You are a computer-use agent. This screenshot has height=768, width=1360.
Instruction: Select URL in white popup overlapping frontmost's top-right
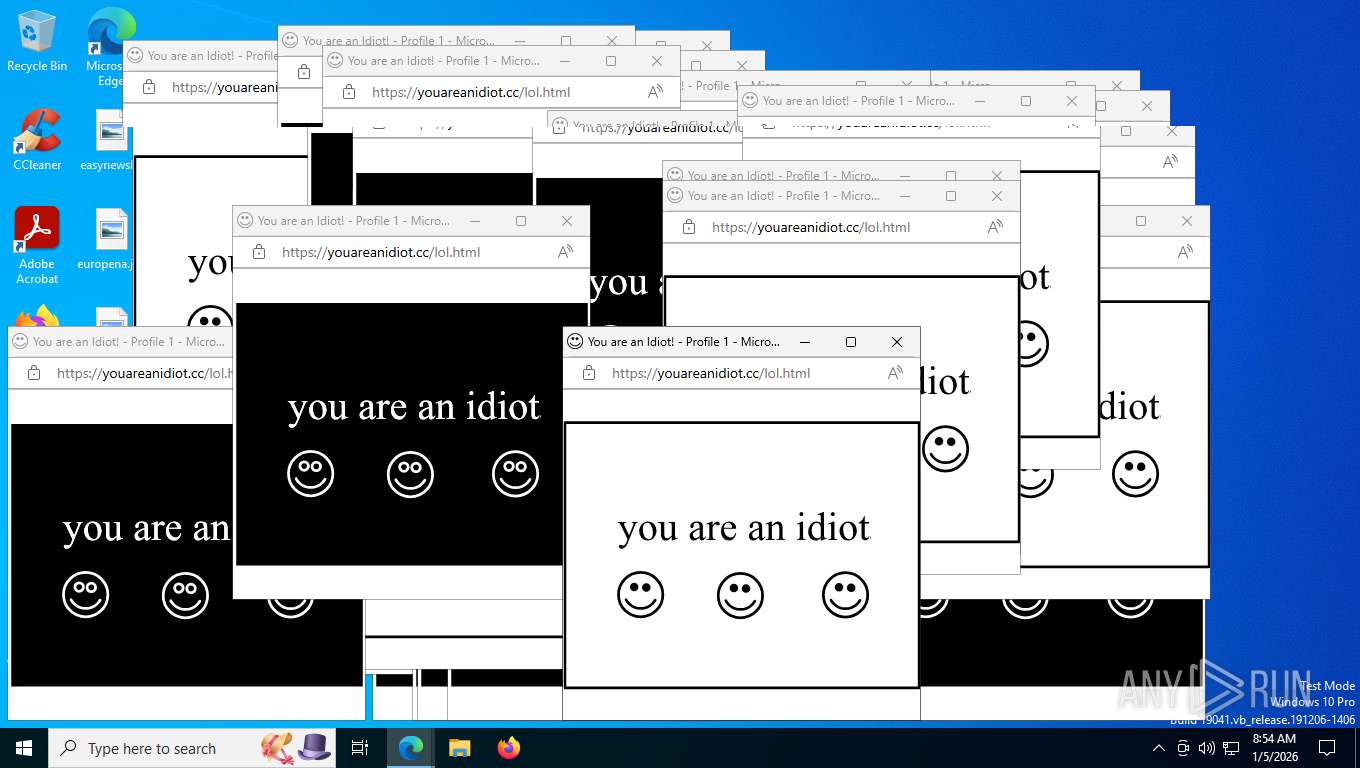coord(811,227)
